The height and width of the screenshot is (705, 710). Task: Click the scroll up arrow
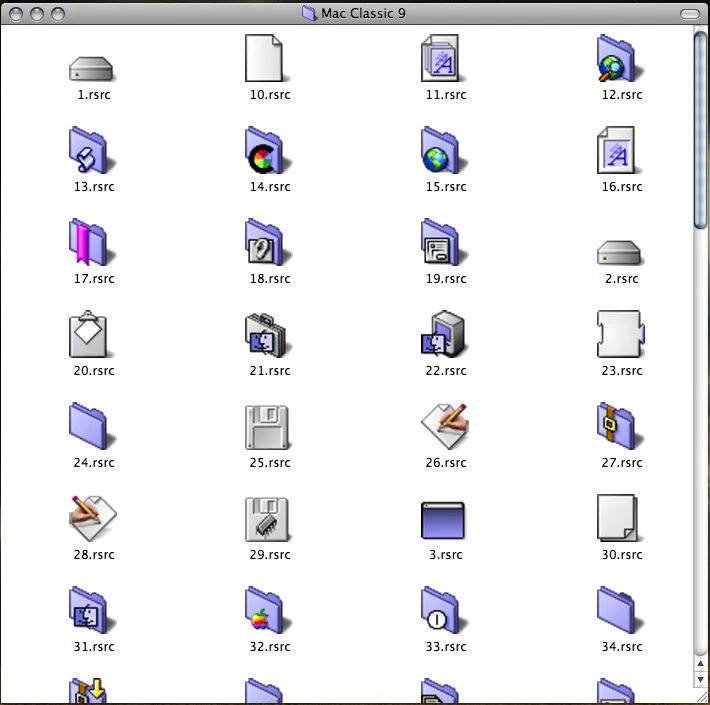tap(700, 663)
